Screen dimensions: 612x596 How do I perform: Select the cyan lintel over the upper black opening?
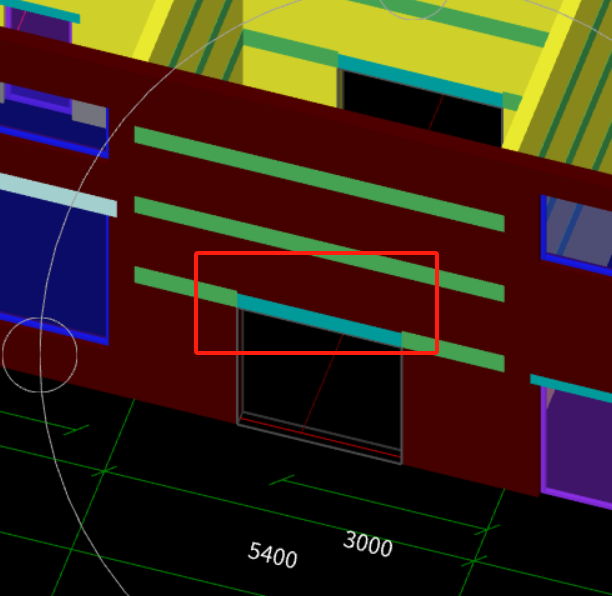pyautogui.click(x=420, y=81)
